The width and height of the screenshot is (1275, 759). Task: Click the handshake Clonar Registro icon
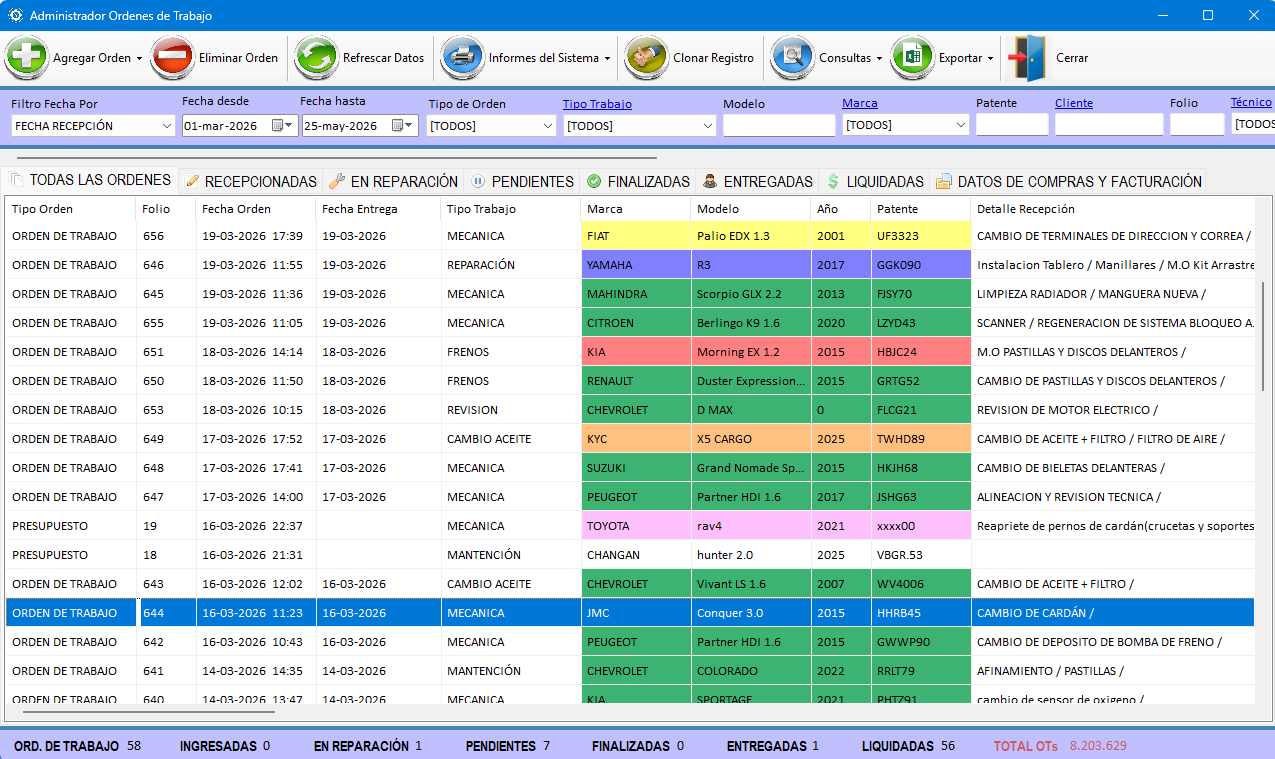pos(646,58)
